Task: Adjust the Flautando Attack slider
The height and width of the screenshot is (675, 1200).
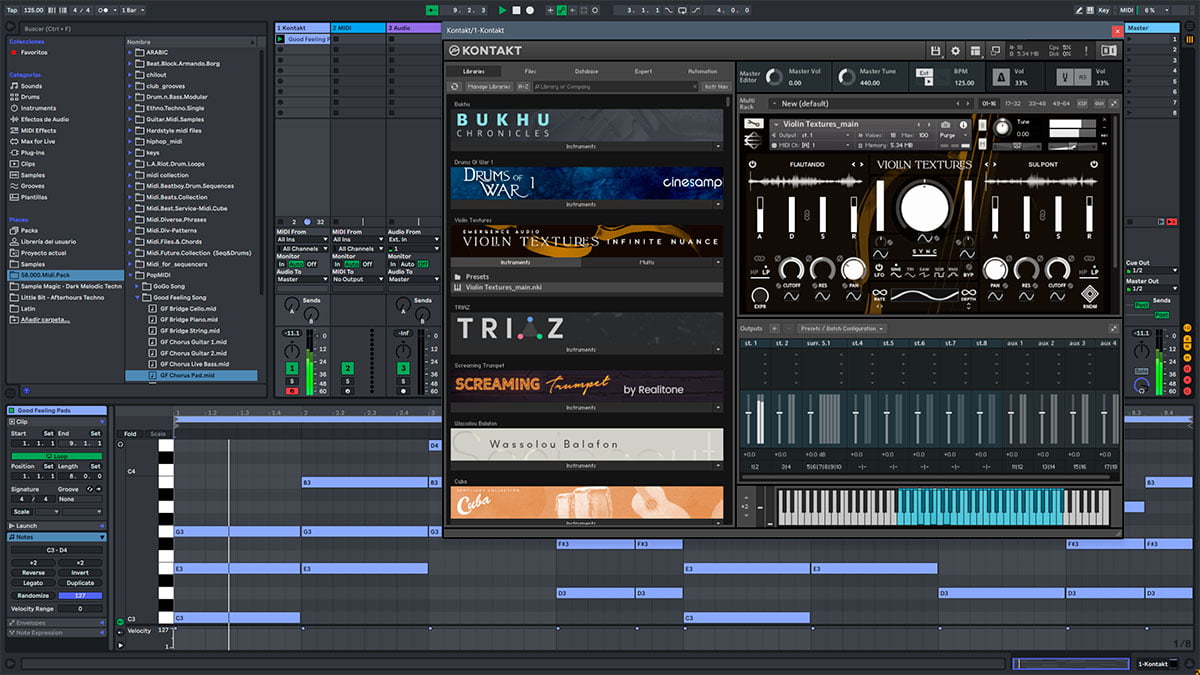Action: click(759, 216)
